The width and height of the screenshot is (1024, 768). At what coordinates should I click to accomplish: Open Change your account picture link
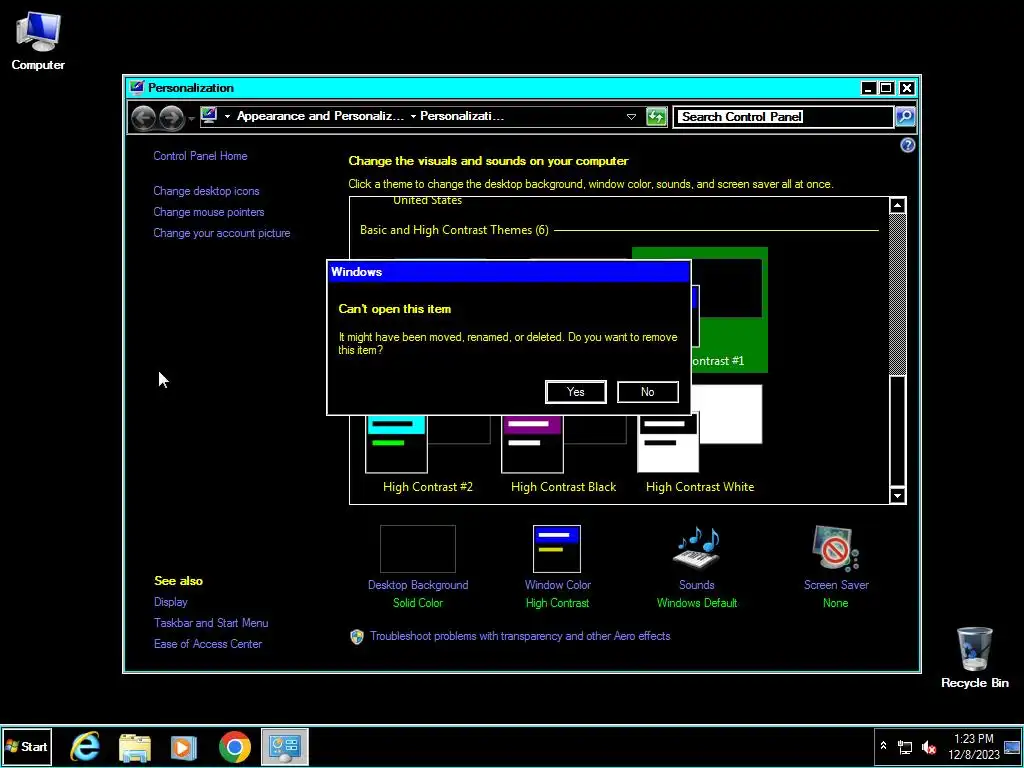click(222, 233)
